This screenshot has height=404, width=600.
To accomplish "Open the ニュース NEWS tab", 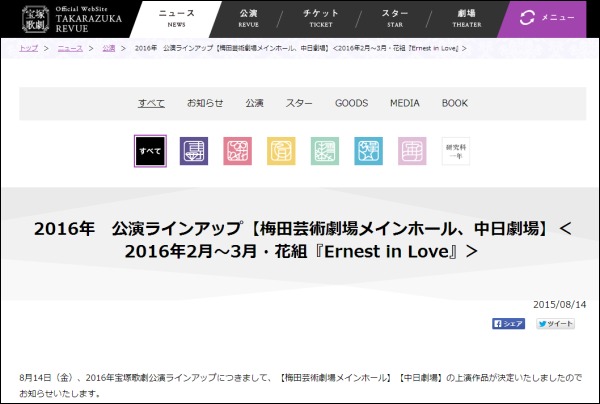I will 176,19.
